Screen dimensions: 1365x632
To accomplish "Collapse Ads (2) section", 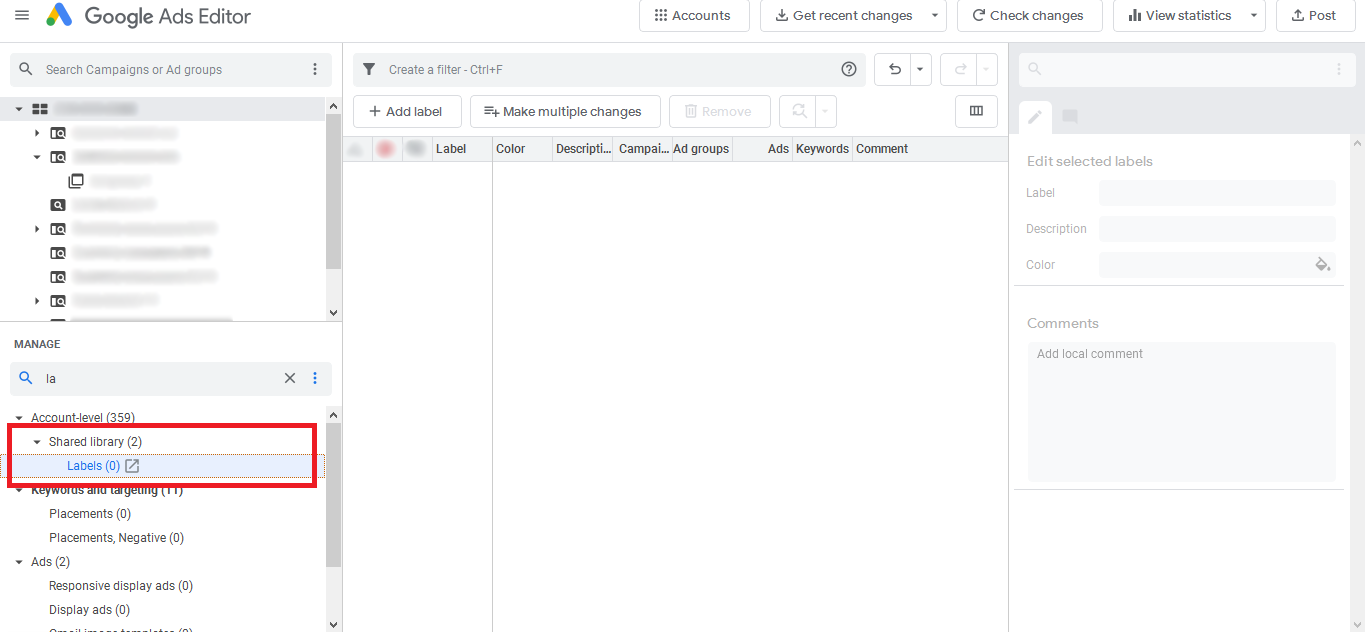I will pyautogui.click(x=19, y=562).
